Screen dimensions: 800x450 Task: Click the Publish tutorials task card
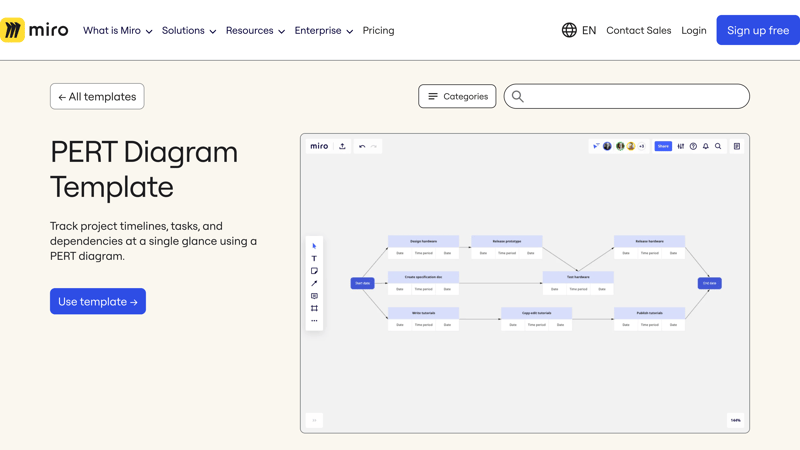point(649,319)
